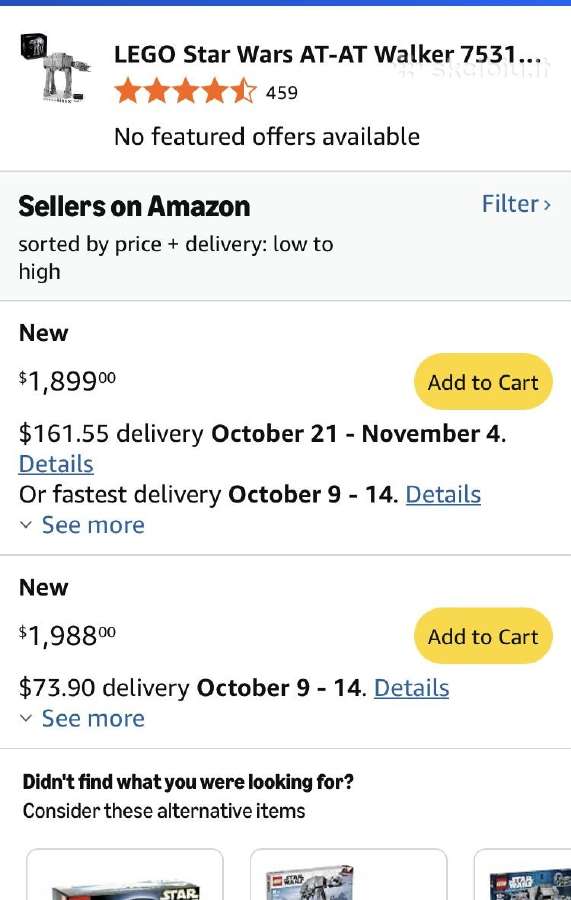
Task: Open the Filter option for sellers
Action: [x=516, y=204]
